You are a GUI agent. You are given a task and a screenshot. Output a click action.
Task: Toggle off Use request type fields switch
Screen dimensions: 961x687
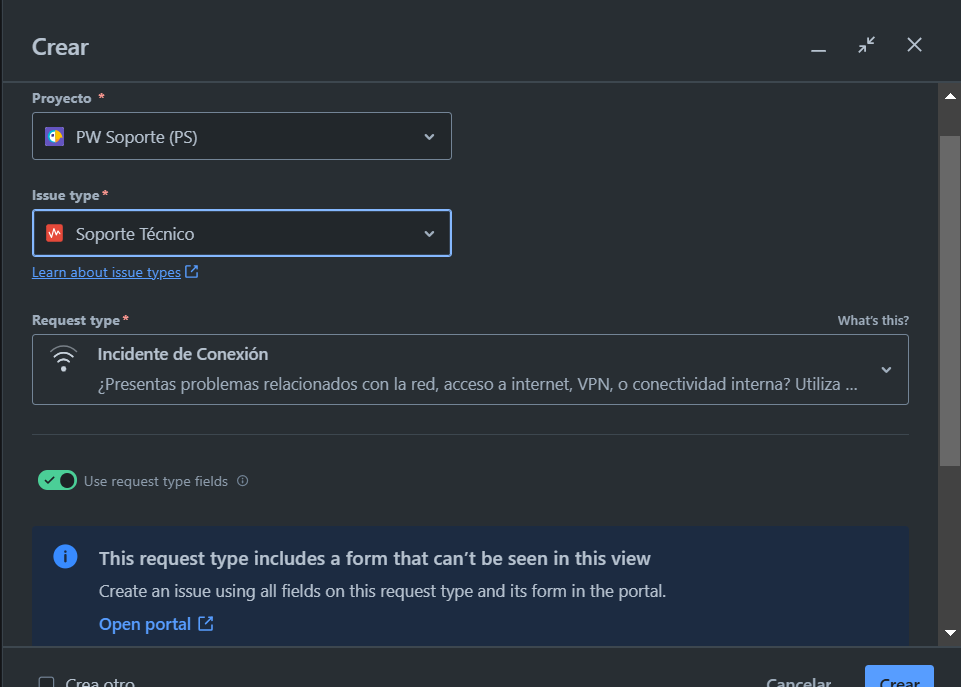click(x=57, y=481)
